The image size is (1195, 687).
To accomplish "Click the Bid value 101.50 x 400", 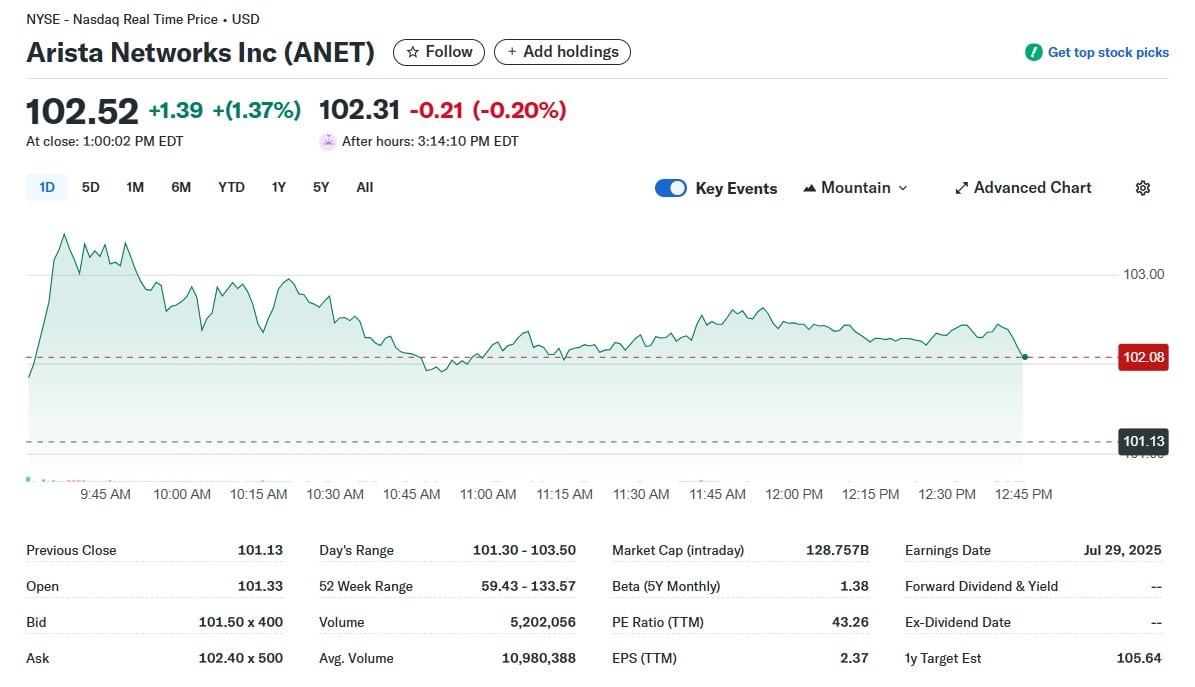I will pyautogui.click(x=241, y=622).
